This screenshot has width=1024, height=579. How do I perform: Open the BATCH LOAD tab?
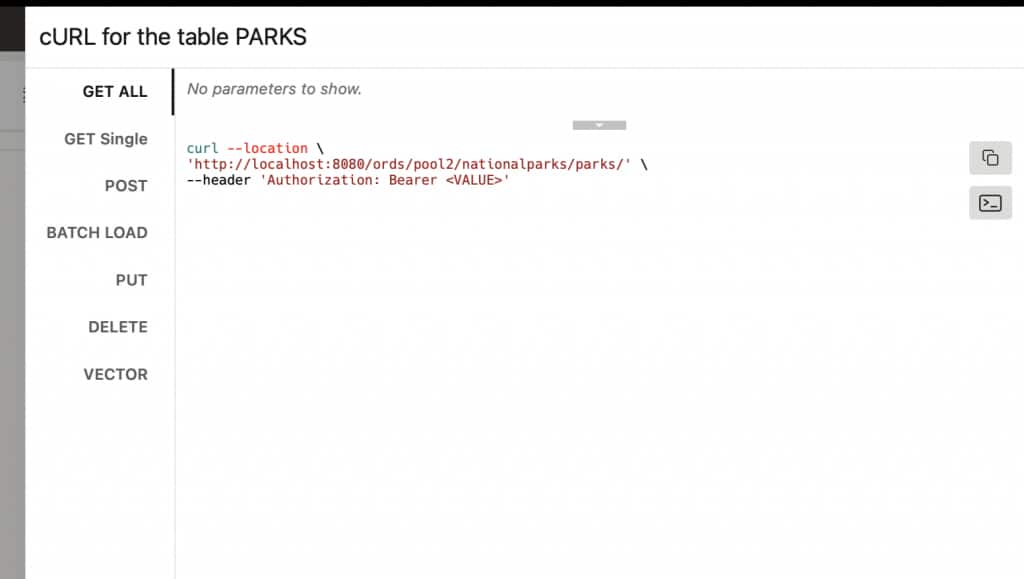coord(96,233)
